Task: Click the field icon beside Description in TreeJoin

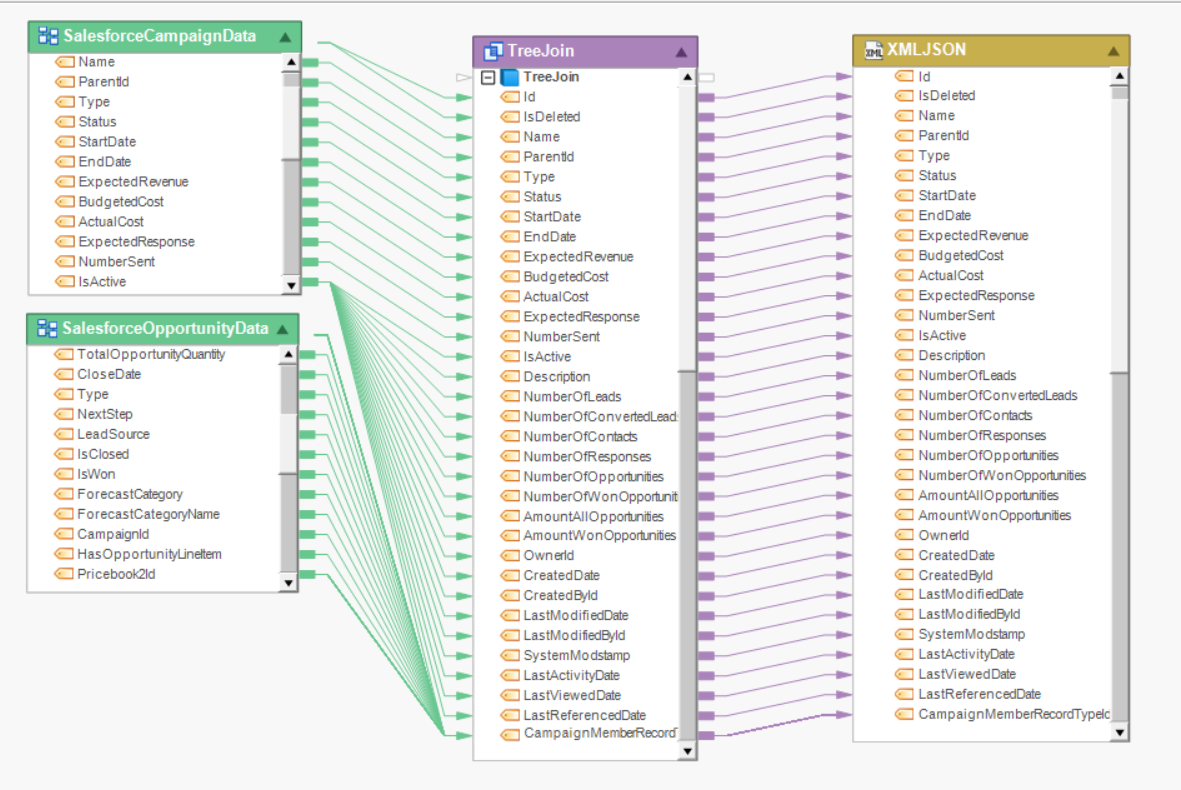Action: pyautogui.click(x=509, y=377)
